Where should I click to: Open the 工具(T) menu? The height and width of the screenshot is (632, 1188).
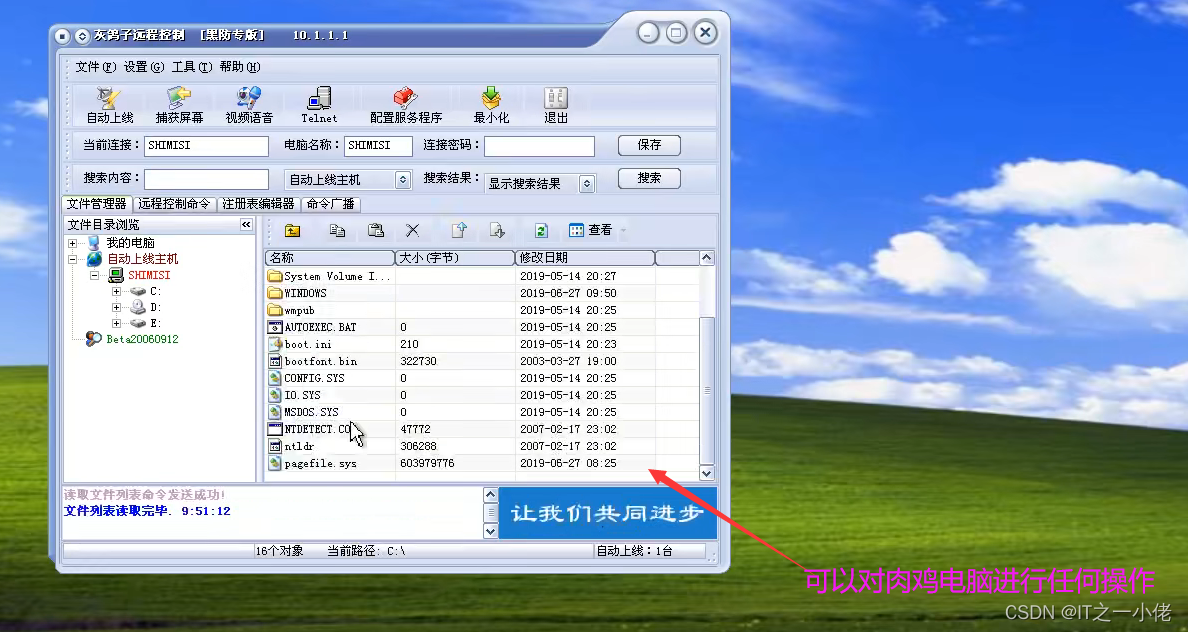192,67
